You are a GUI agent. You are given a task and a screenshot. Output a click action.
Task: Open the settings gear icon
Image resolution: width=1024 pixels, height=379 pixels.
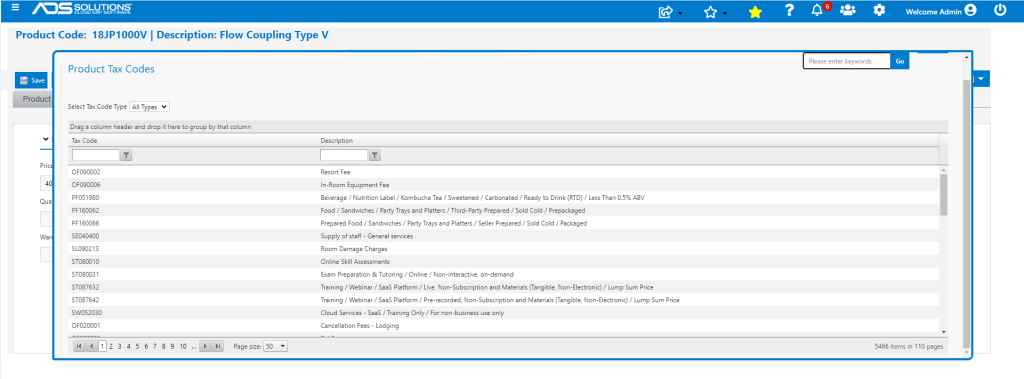coord(880,10)
